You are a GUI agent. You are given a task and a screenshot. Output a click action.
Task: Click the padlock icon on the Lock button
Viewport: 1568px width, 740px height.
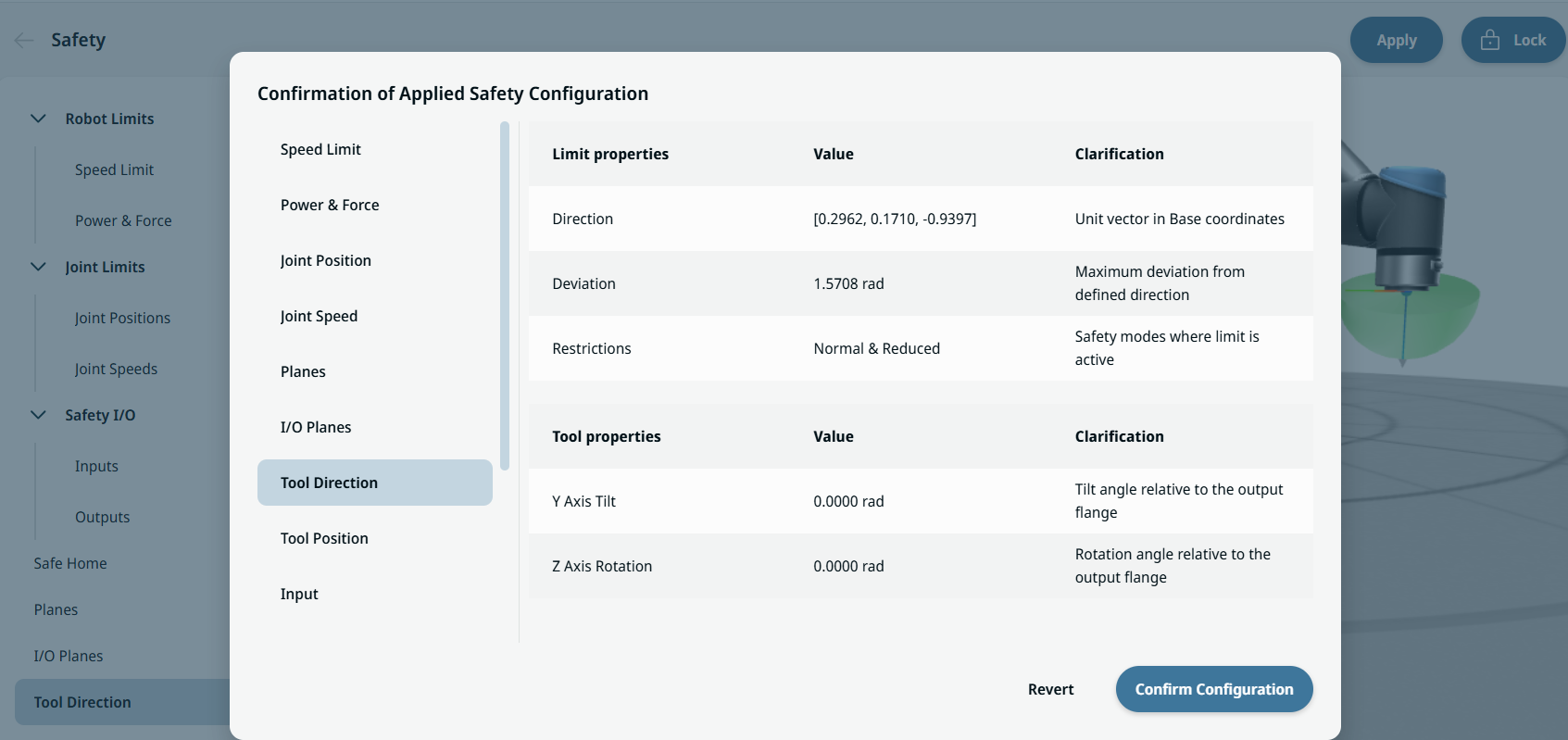(x=1489, y=40)
